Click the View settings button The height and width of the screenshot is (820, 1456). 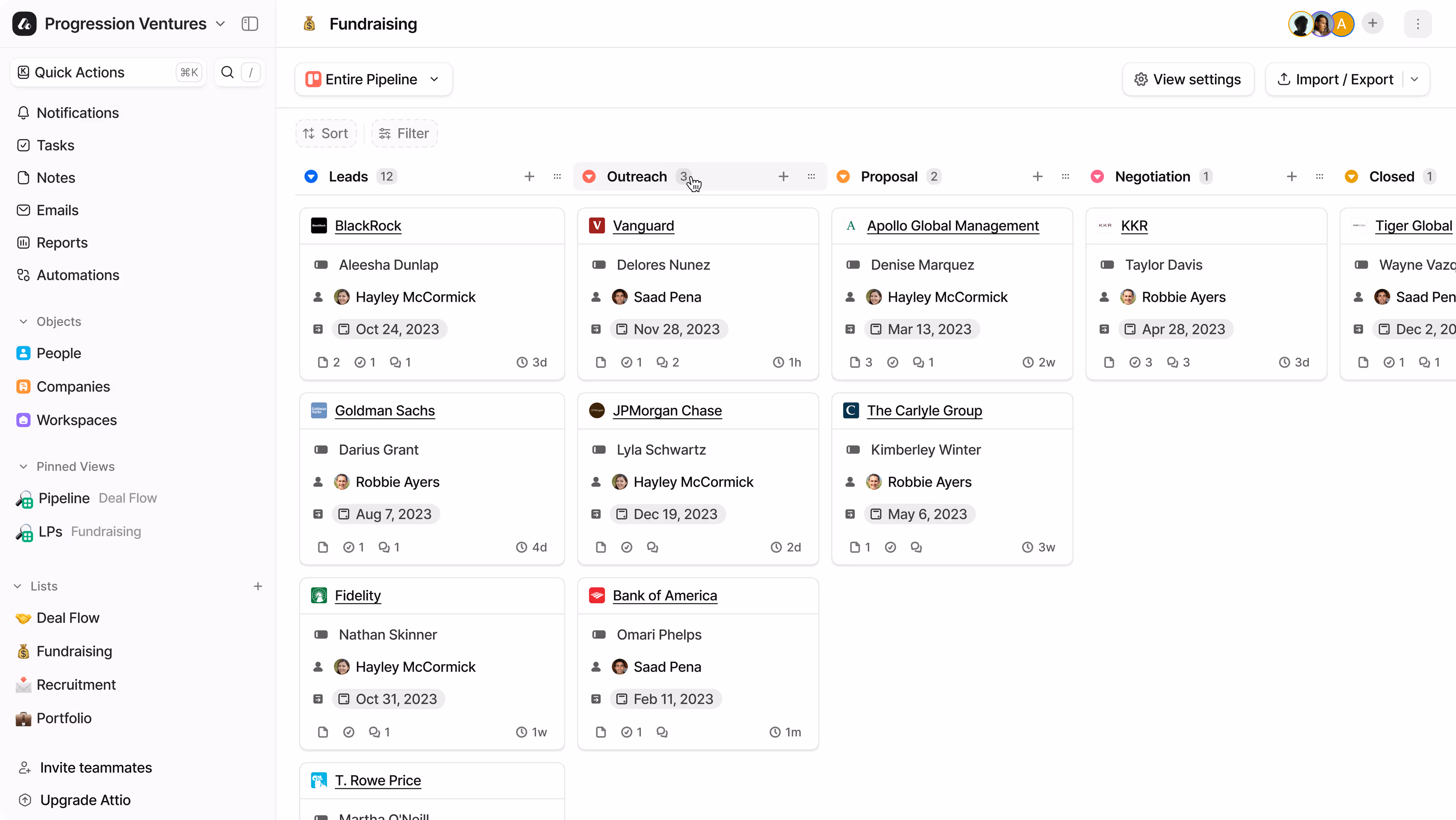coord(1188,79)
